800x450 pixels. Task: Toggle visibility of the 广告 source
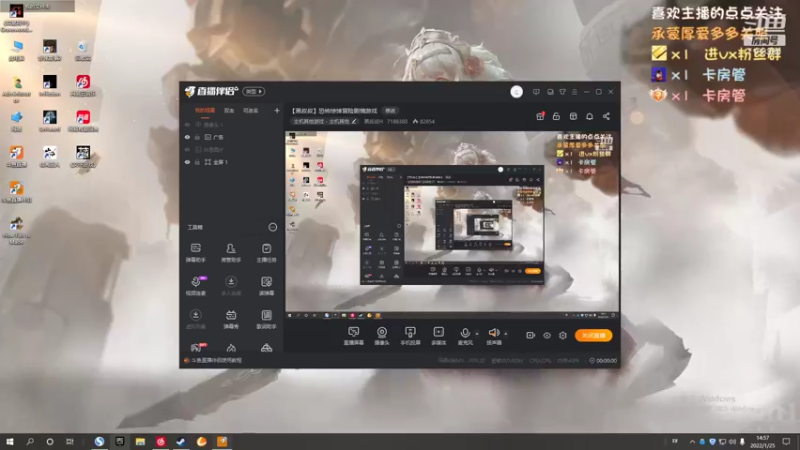187,137
